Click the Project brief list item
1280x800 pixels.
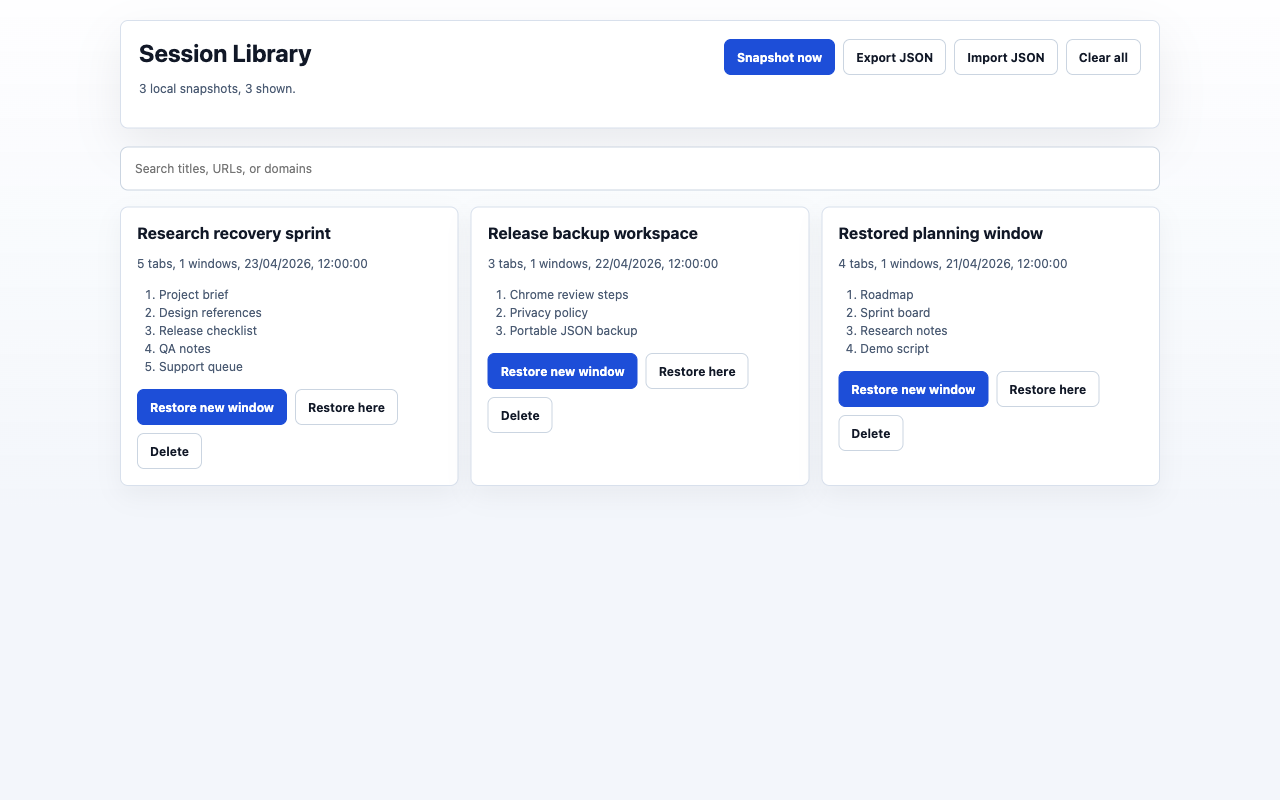click(x=193, y=295)
